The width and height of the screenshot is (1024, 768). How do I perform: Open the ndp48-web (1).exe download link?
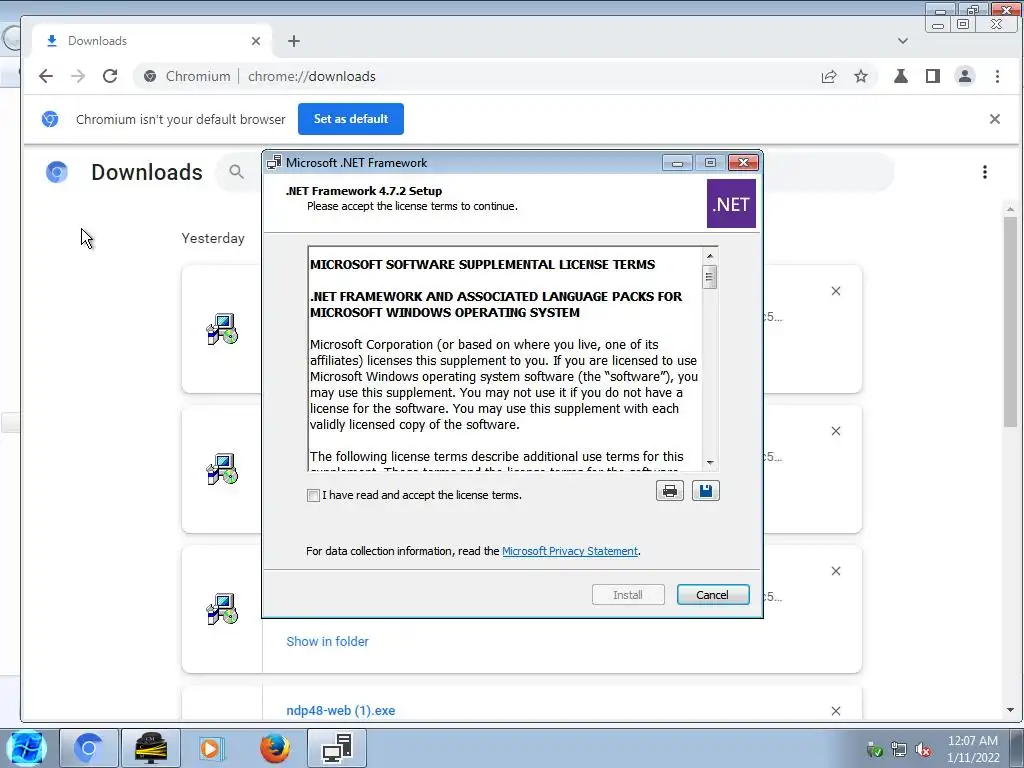pyautogui.click(x=340, y=711)
